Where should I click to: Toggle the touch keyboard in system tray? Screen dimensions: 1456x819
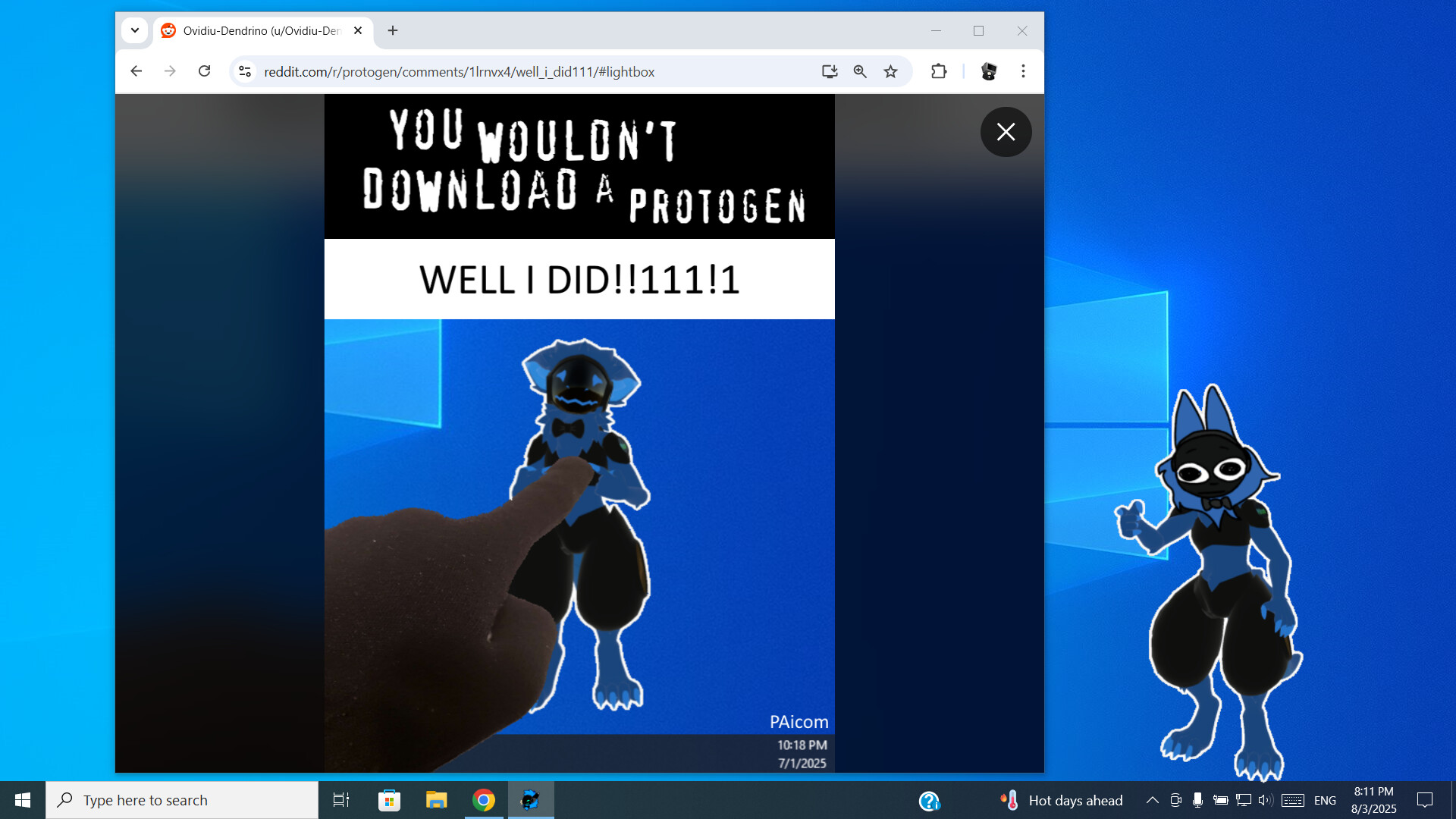click(1292, 800)
